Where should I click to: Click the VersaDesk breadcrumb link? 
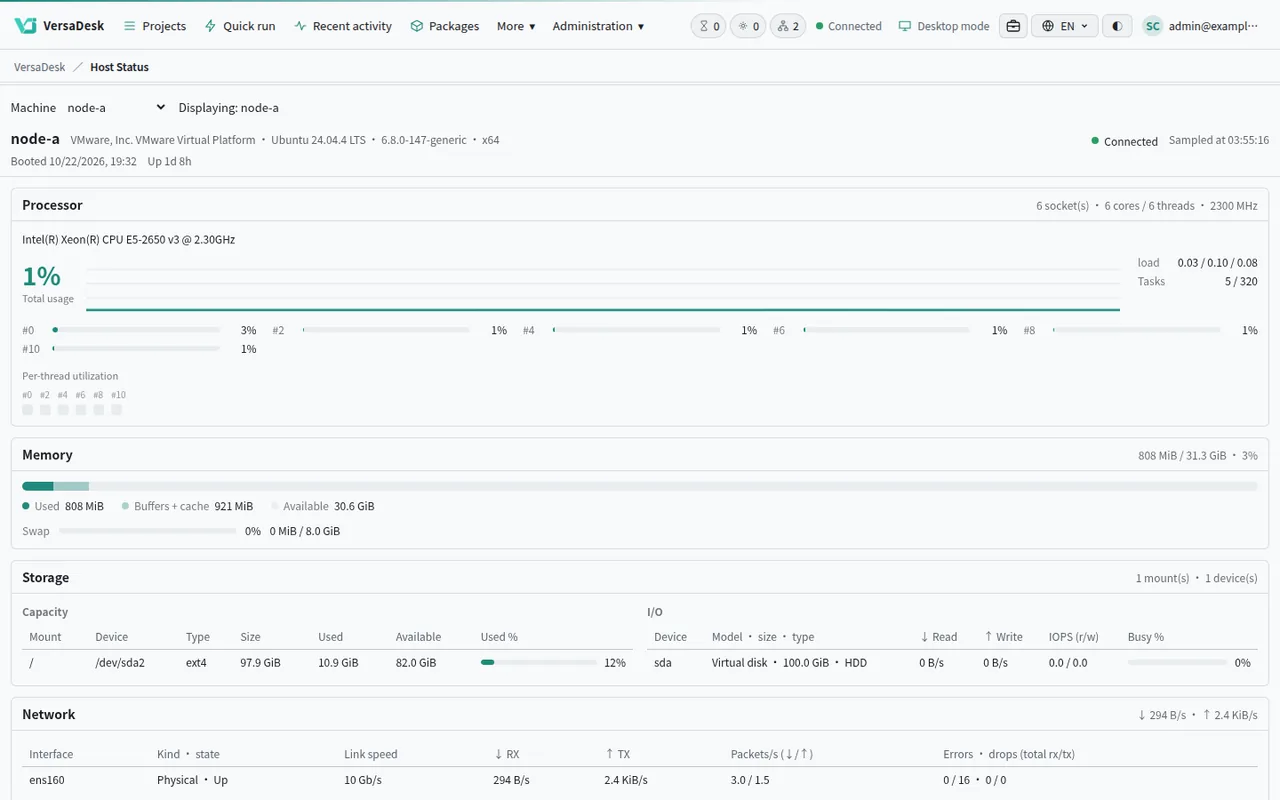[x=40, y=67]
